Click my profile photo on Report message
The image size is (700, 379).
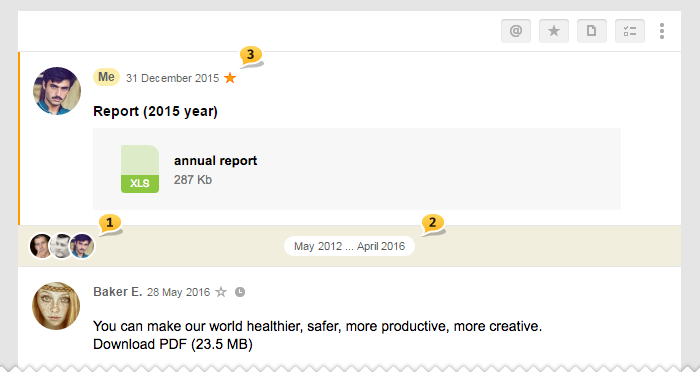57,91
